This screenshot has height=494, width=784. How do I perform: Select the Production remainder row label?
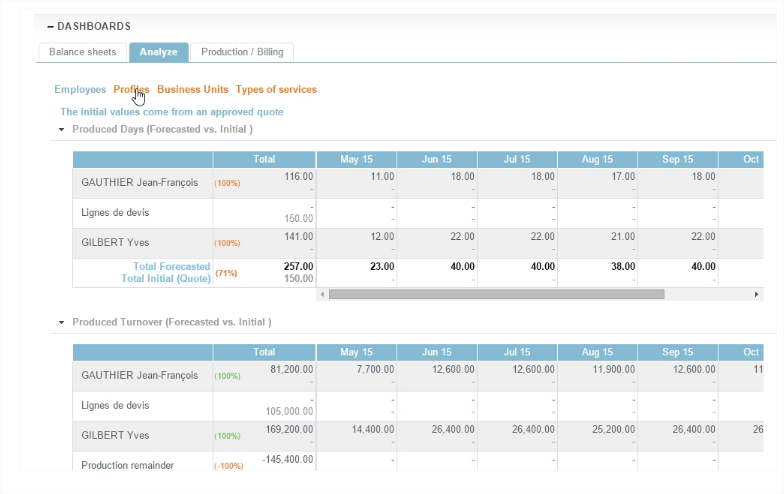pyautogui.click(x=127, y=465)
